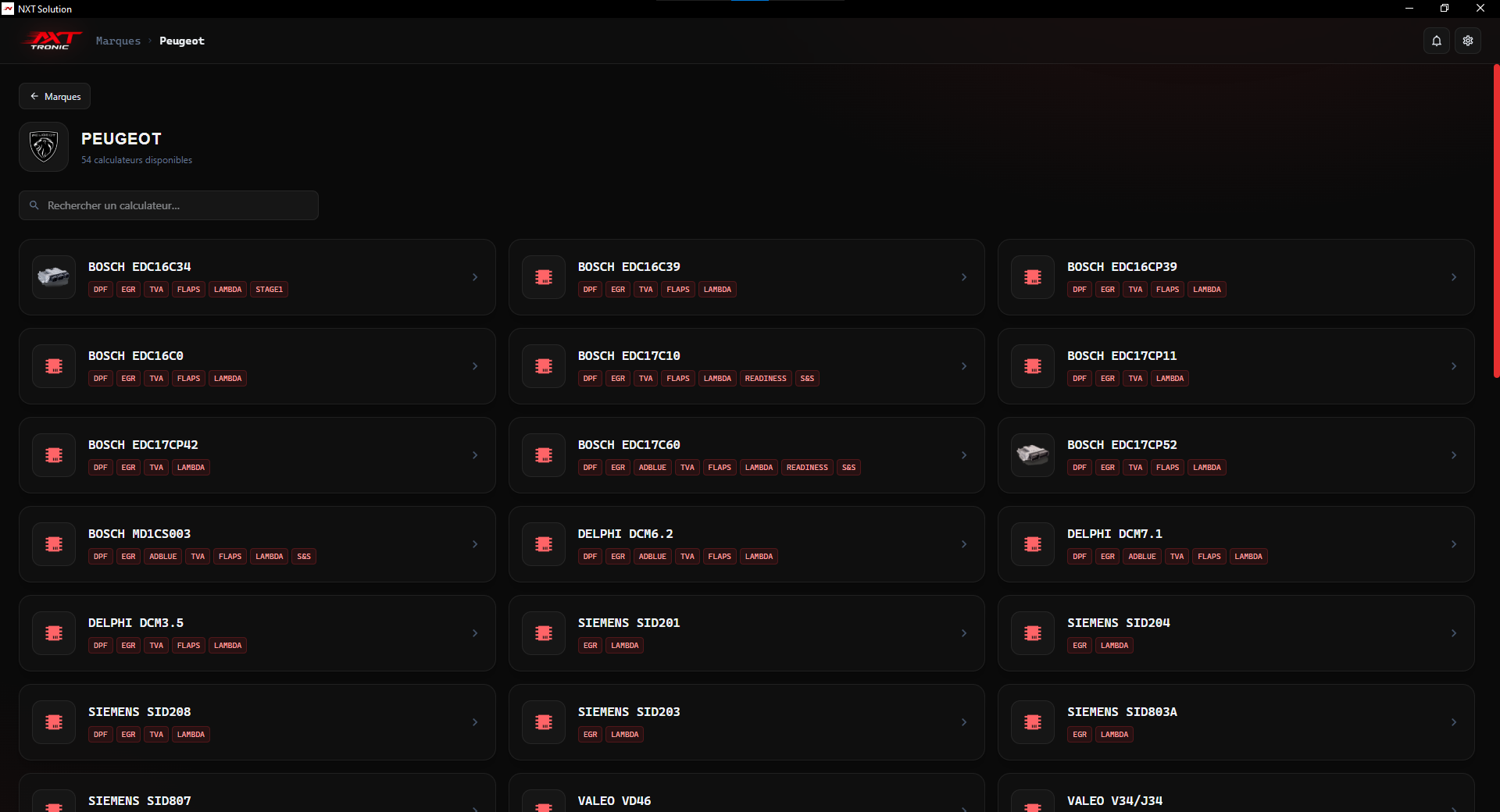The height and width of the screenshot is (812, 1500).
Task: Close the NXT Solution window
Action: pyautogui.click(x=1480, y=9)
